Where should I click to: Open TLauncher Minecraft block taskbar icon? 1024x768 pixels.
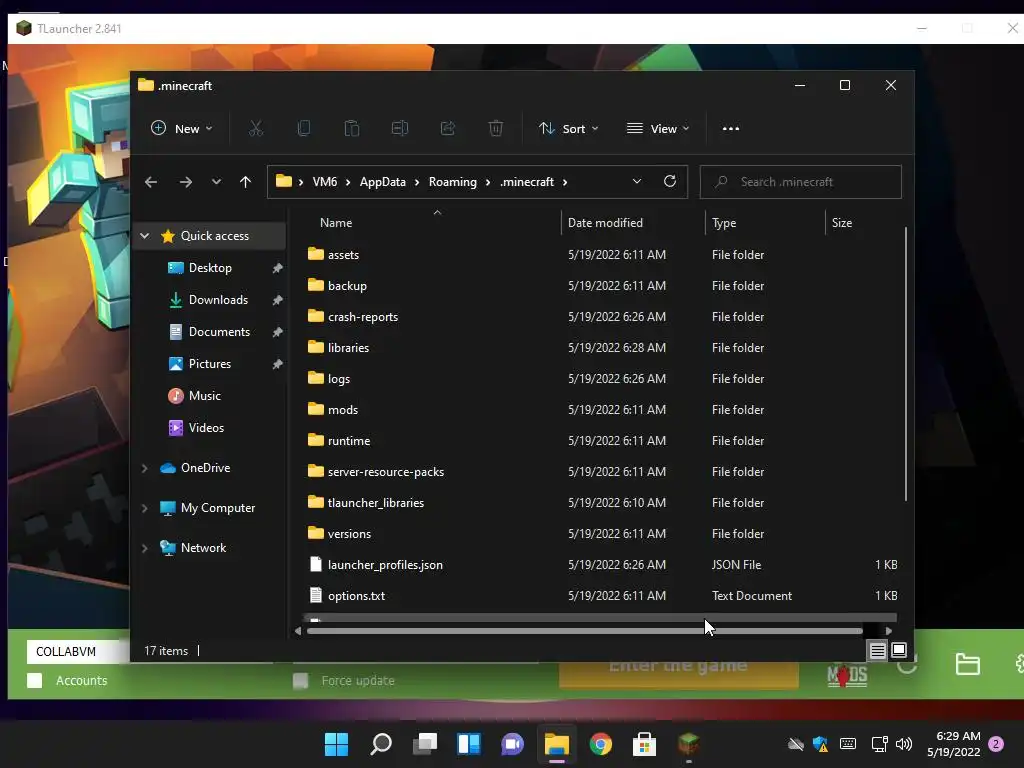(x=688, y=744)
